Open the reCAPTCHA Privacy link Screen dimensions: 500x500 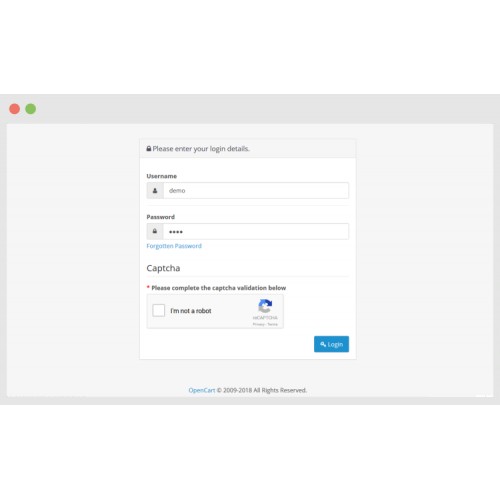pos(258,324)
